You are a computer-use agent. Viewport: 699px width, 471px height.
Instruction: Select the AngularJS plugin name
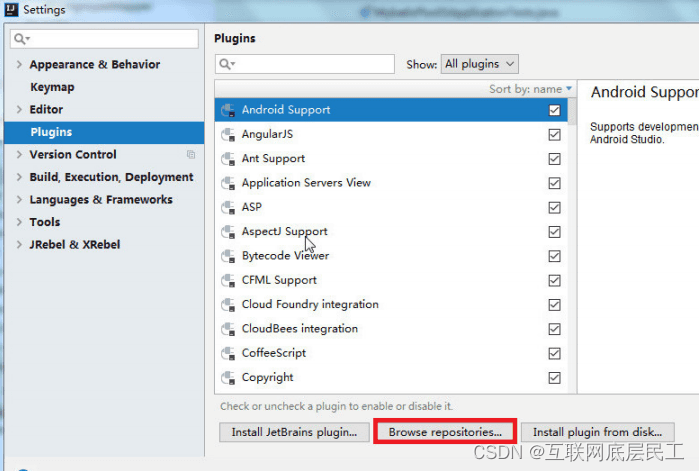click(267, 135)
